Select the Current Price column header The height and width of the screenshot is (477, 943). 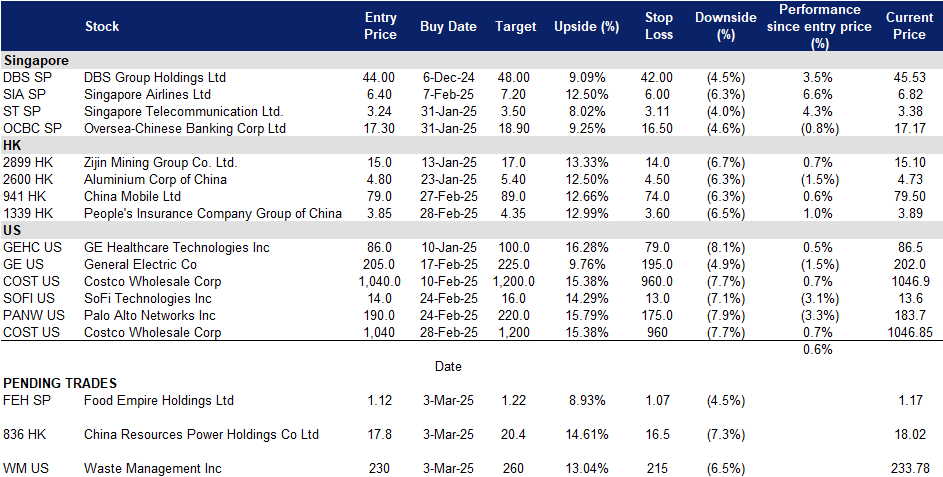[908, 26]
